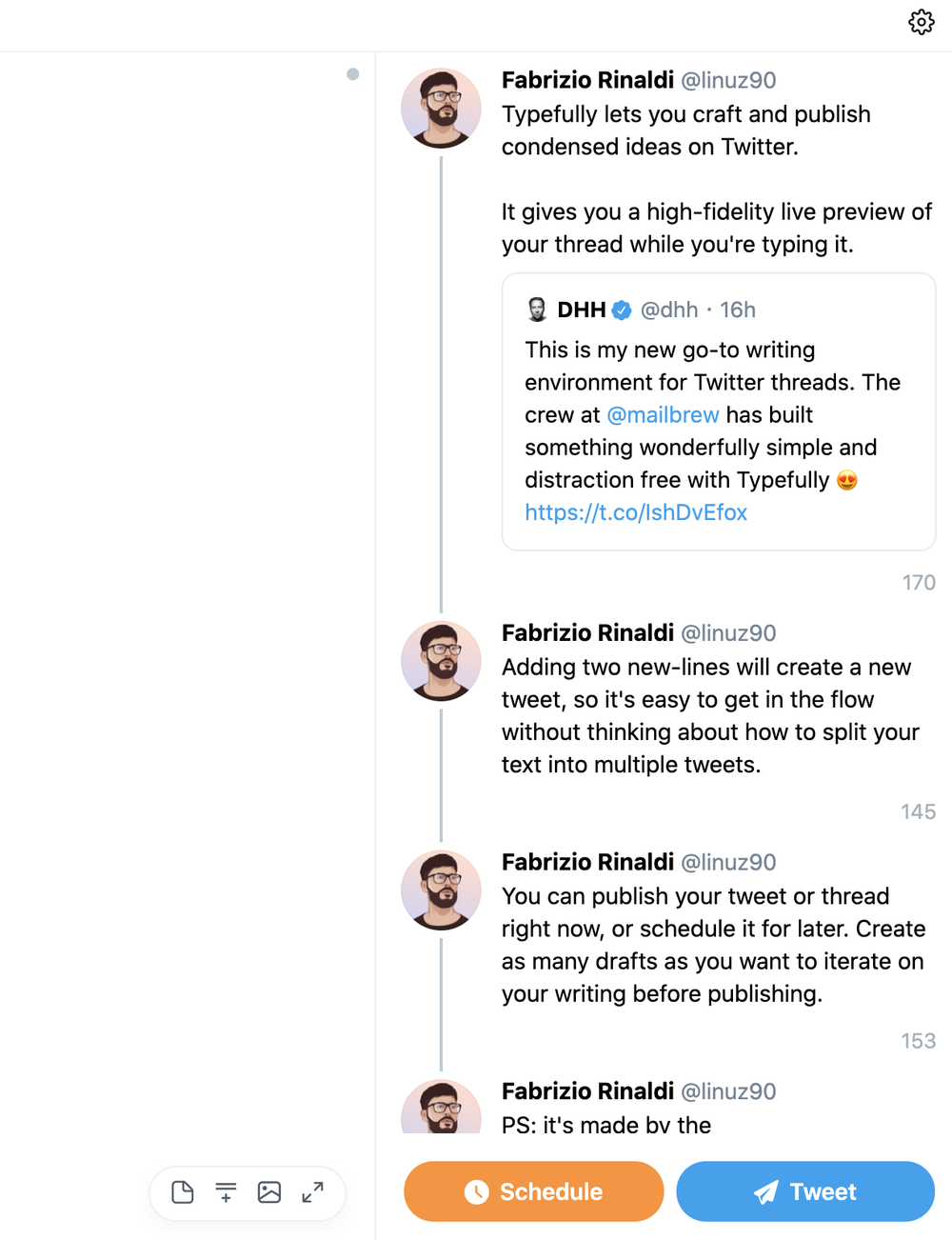The height and width of the screenshot is (1240, 952).
Task: Click the add-new-tweet icon in the toolbar
Action: pos(225,1191)
